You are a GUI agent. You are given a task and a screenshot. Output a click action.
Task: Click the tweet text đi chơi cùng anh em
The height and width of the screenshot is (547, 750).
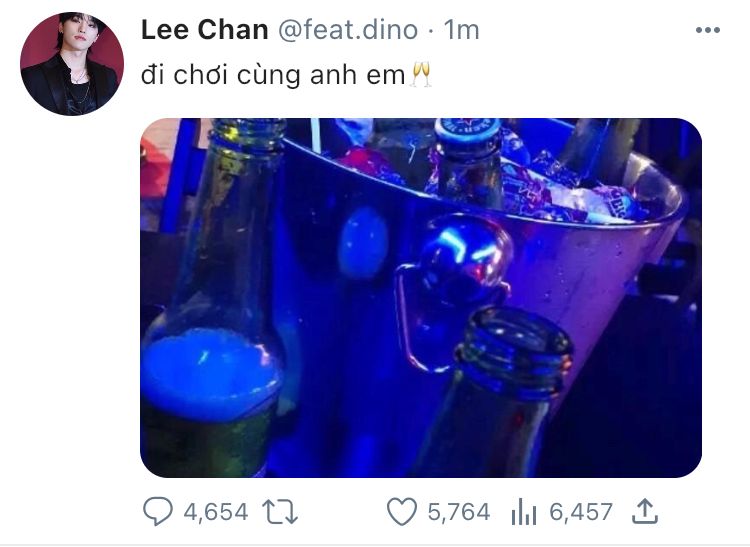click(273, 76)
